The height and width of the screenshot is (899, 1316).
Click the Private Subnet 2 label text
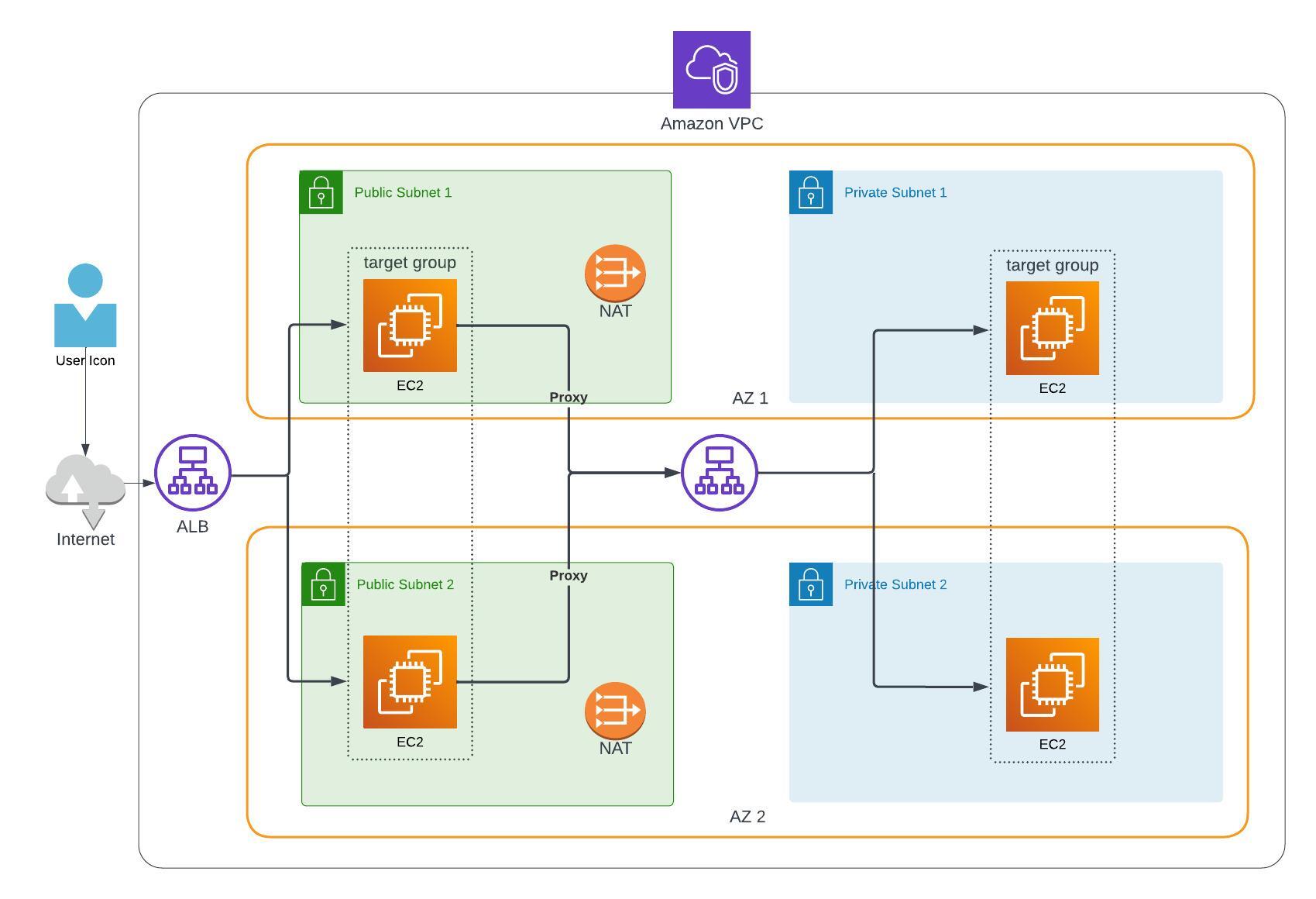tap(895, 585)
